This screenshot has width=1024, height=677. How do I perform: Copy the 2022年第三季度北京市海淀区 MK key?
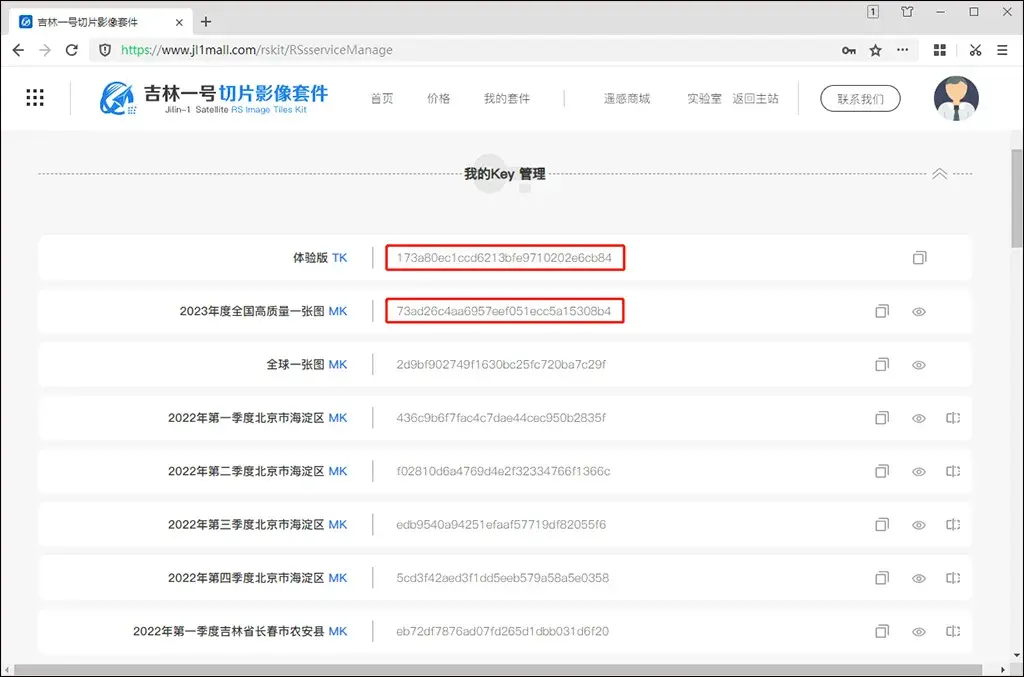click(882, 524)
